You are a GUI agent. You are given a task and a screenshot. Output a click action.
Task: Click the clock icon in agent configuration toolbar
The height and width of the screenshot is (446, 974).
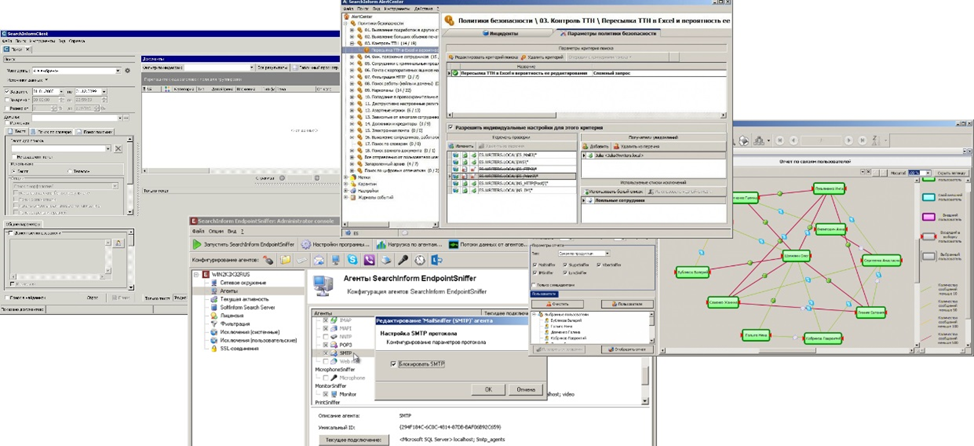419,260
